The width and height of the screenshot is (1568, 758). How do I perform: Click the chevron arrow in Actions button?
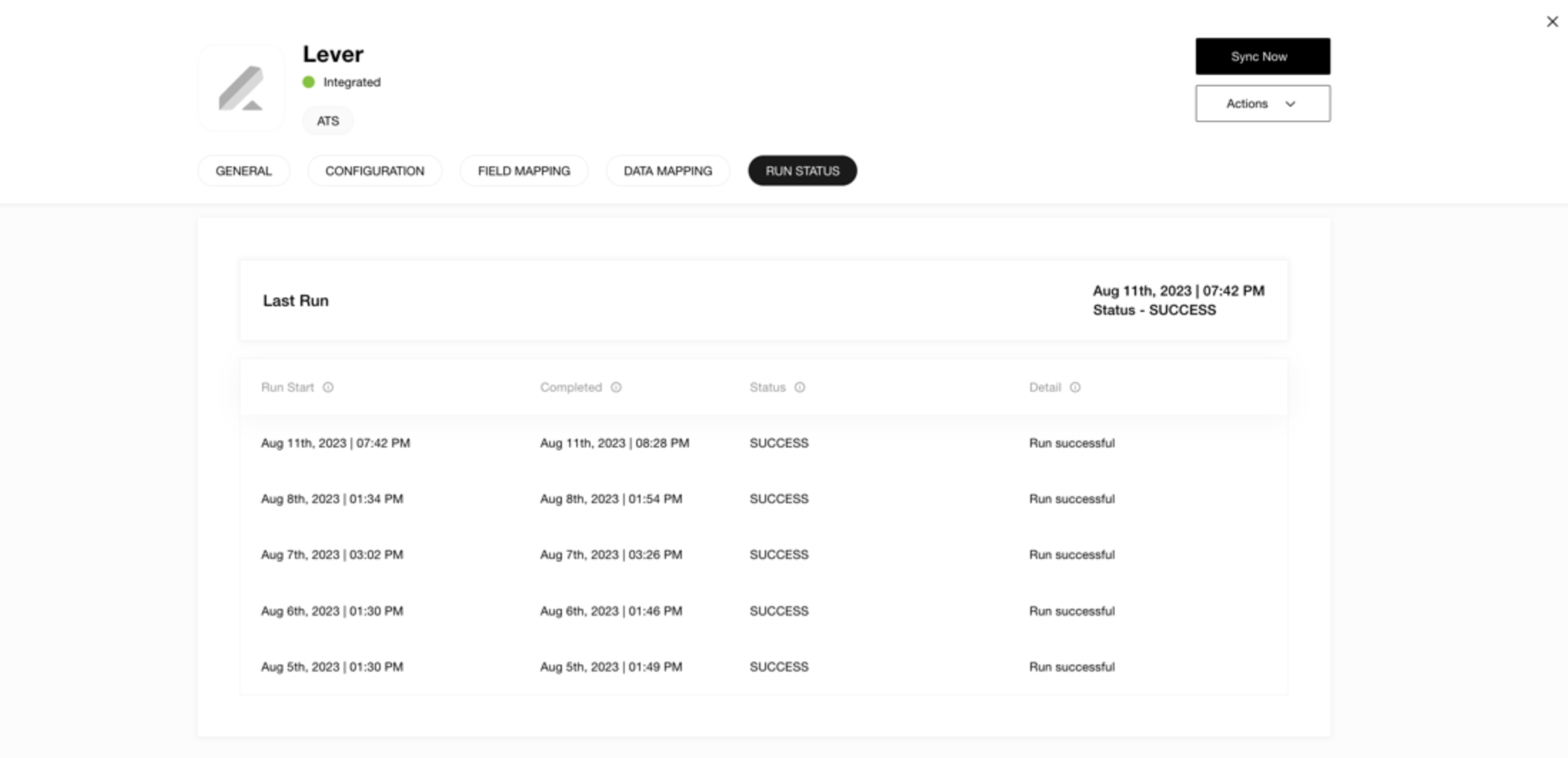point(1290,104)
